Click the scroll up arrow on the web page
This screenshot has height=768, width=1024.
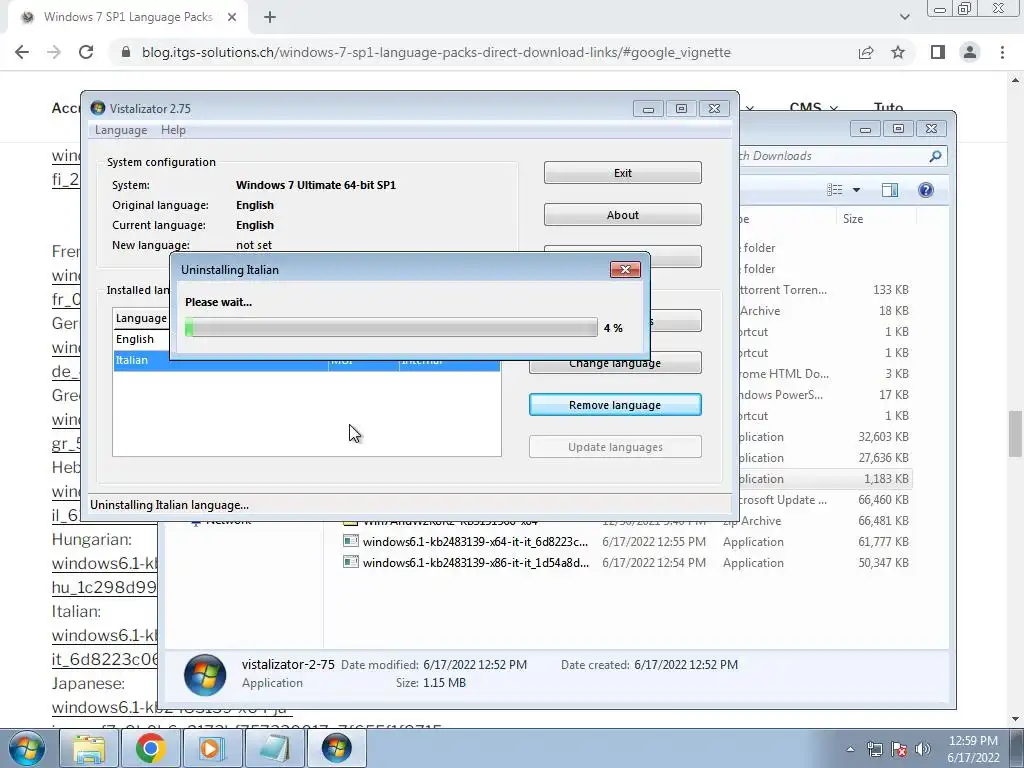[x=1016, y=80]
